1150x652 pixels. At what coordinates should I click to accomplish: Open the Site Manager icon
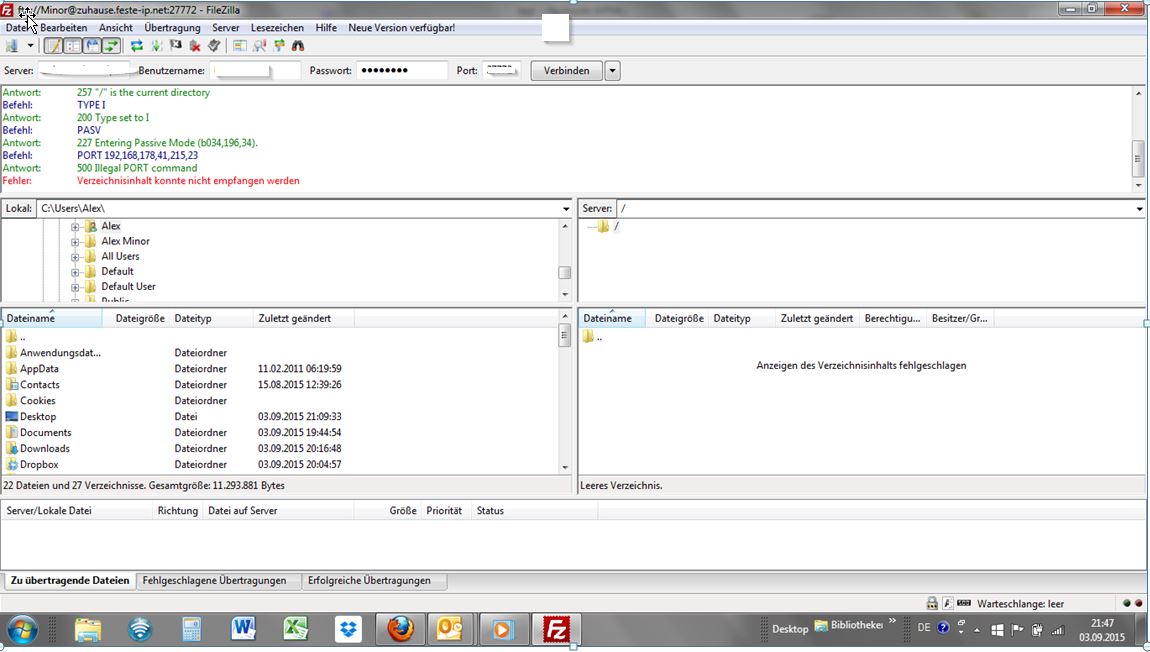[x=12, y=46]
